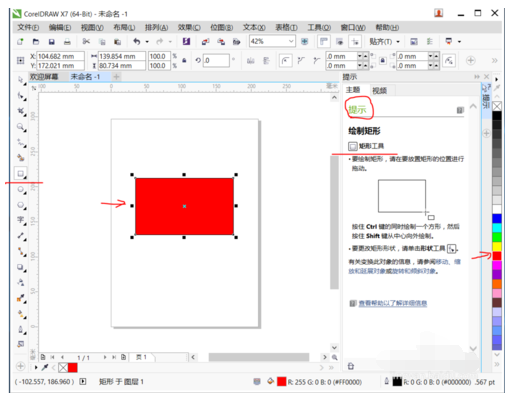Select the Pick tool in toolbox

21,80
